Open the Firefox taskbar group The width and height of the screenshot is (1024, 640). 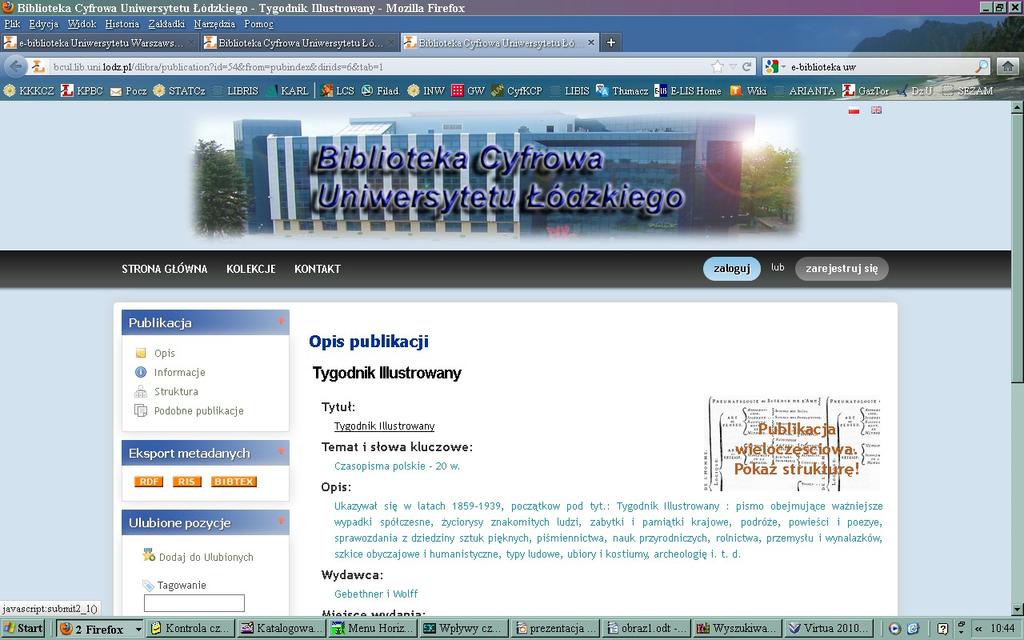(101, 628)
